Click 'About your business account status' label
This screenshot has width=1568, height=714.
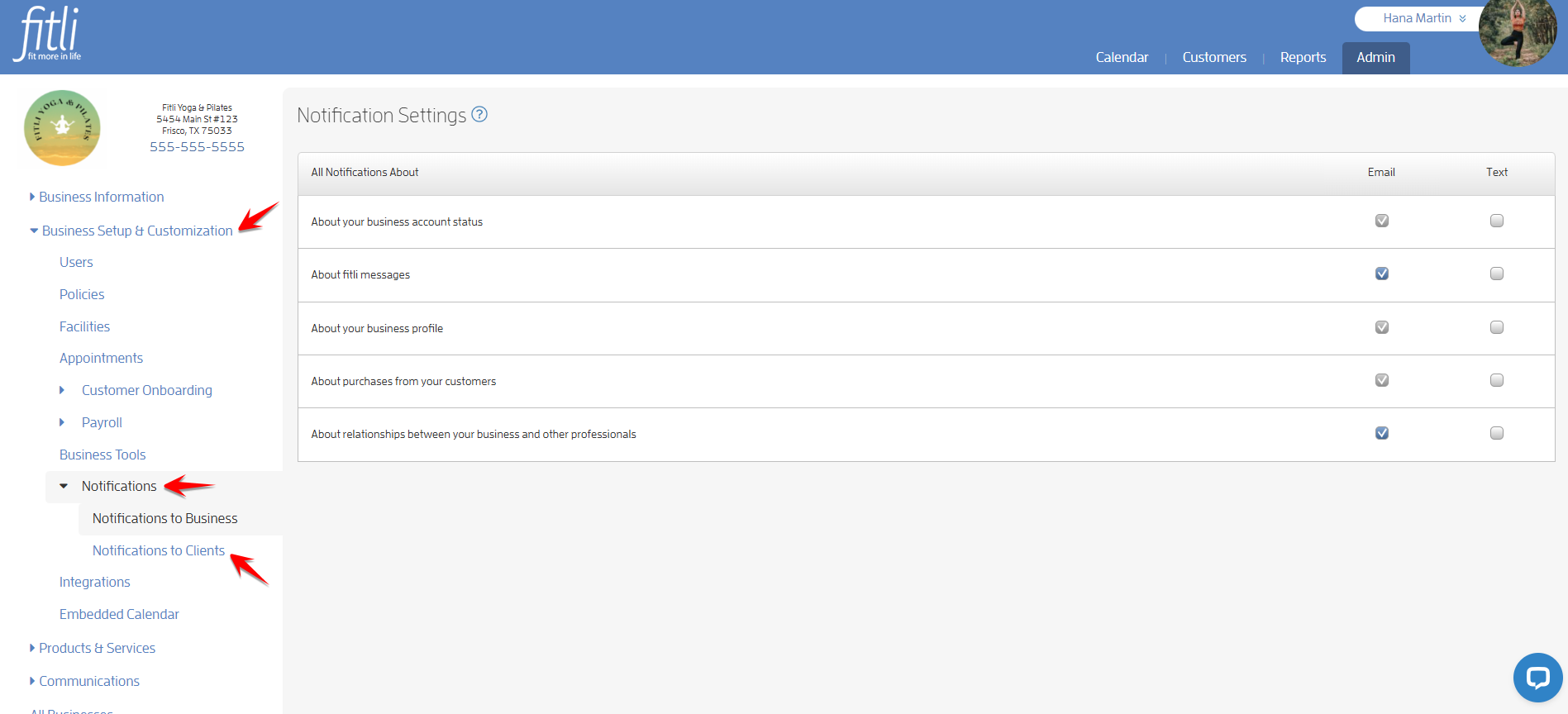[397, 221]
